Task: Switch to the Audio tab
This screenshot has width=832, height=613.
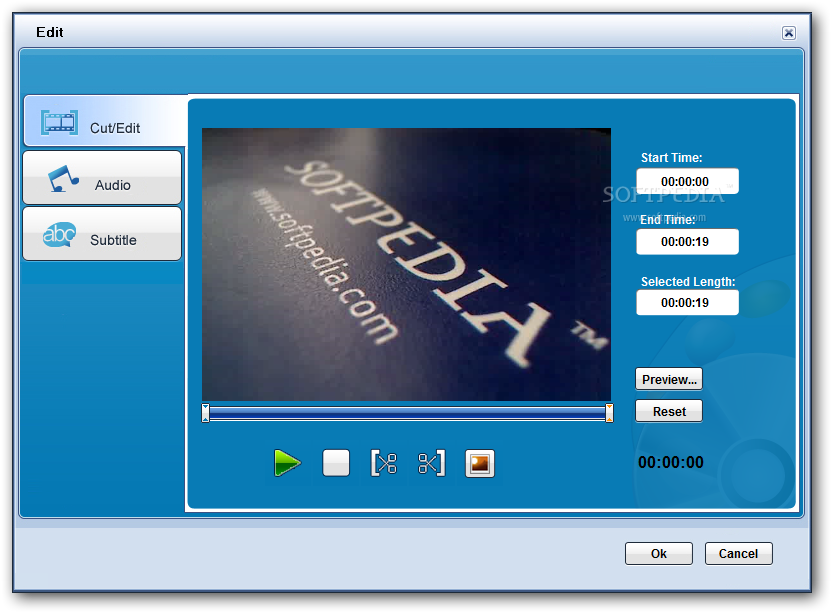Action: click(102, 178)
